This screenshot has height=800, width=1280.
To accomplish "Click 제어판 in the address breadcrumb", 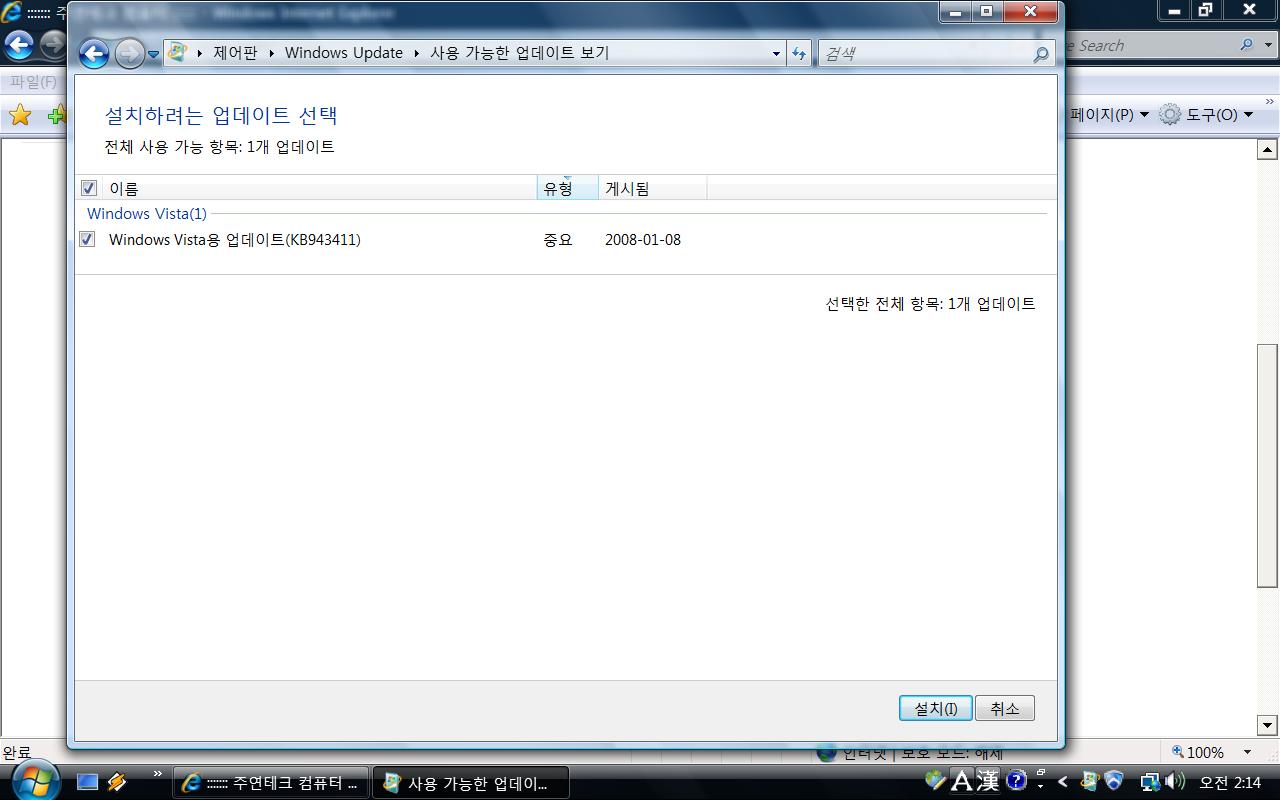I will 235,53.
